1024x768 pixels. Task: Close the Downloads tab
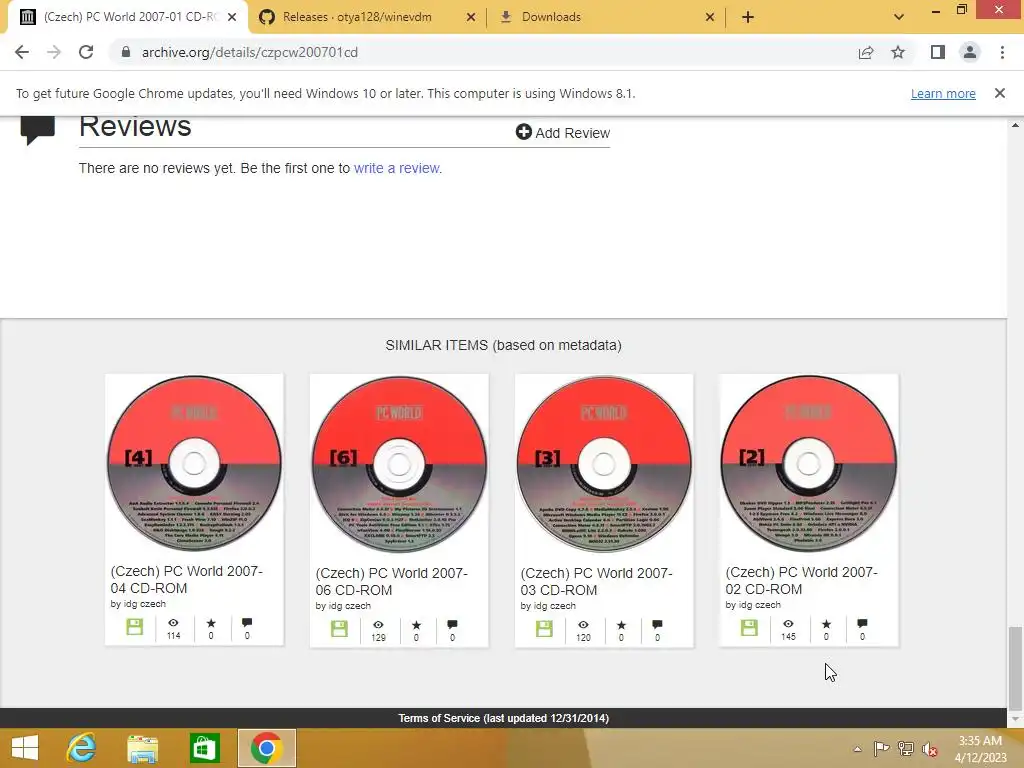[710, 17]
